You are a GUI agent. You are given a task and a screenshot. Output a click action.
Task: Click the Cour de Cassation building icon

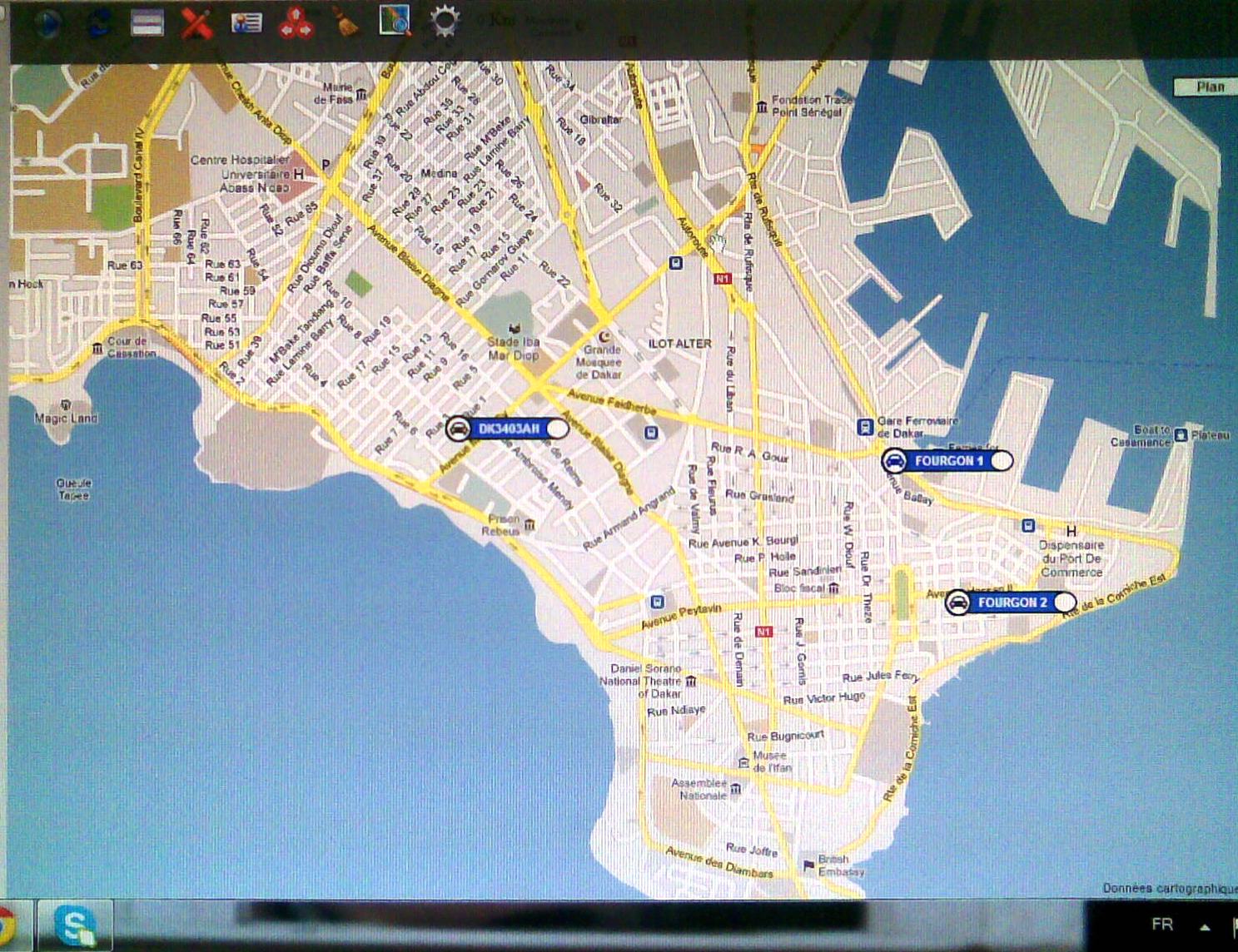click(97, 347)
